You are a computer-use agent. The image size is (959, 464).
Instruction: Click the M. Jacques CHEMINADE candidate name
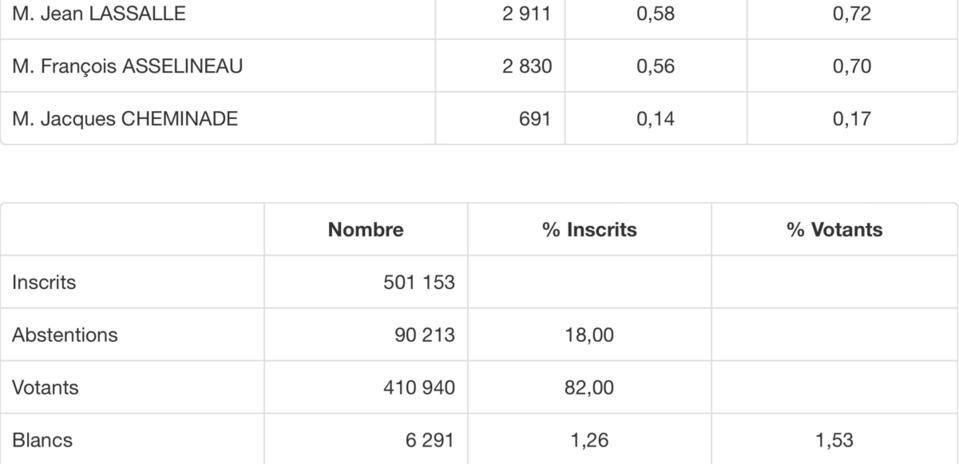pyautogui.click(x=125, y=119)
